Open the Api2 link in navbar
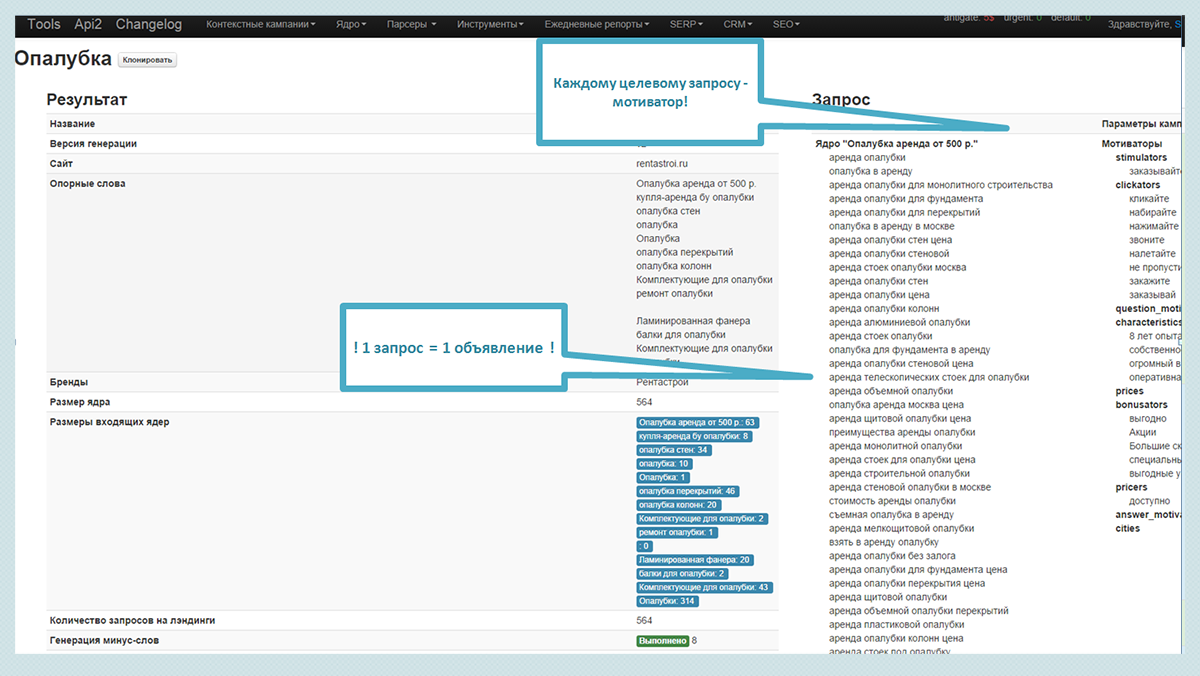This screenshot has height=676, width=1200. [x=87, y=24]
